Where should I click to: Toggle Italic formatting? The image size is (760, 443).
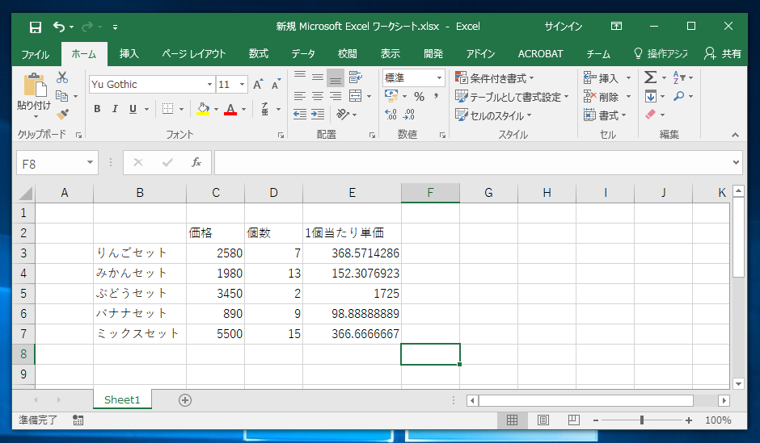click(115, 109)
